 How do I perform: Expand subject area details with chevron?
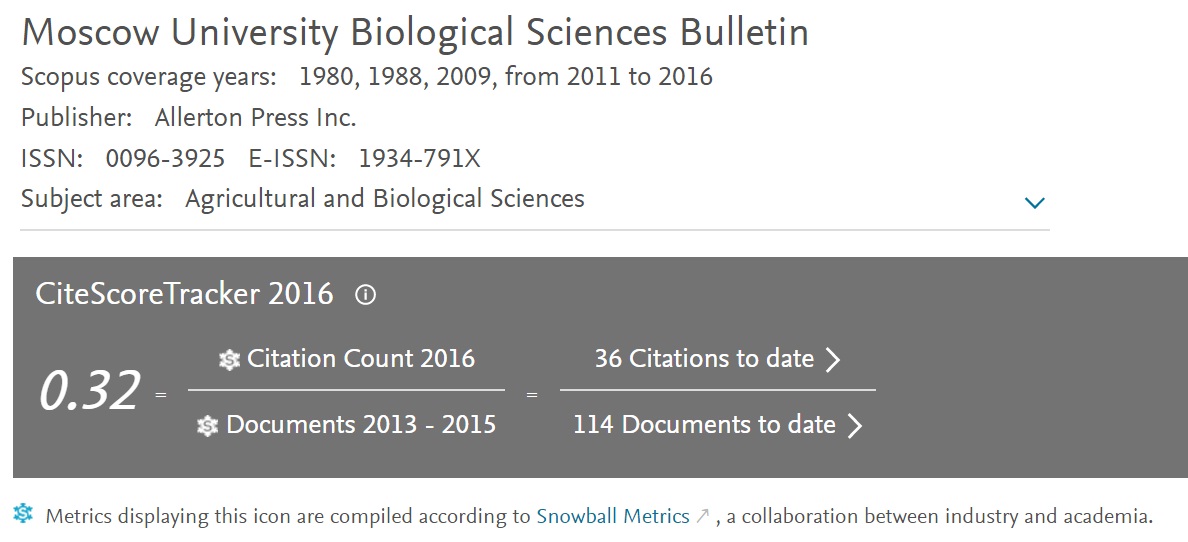1034,202
